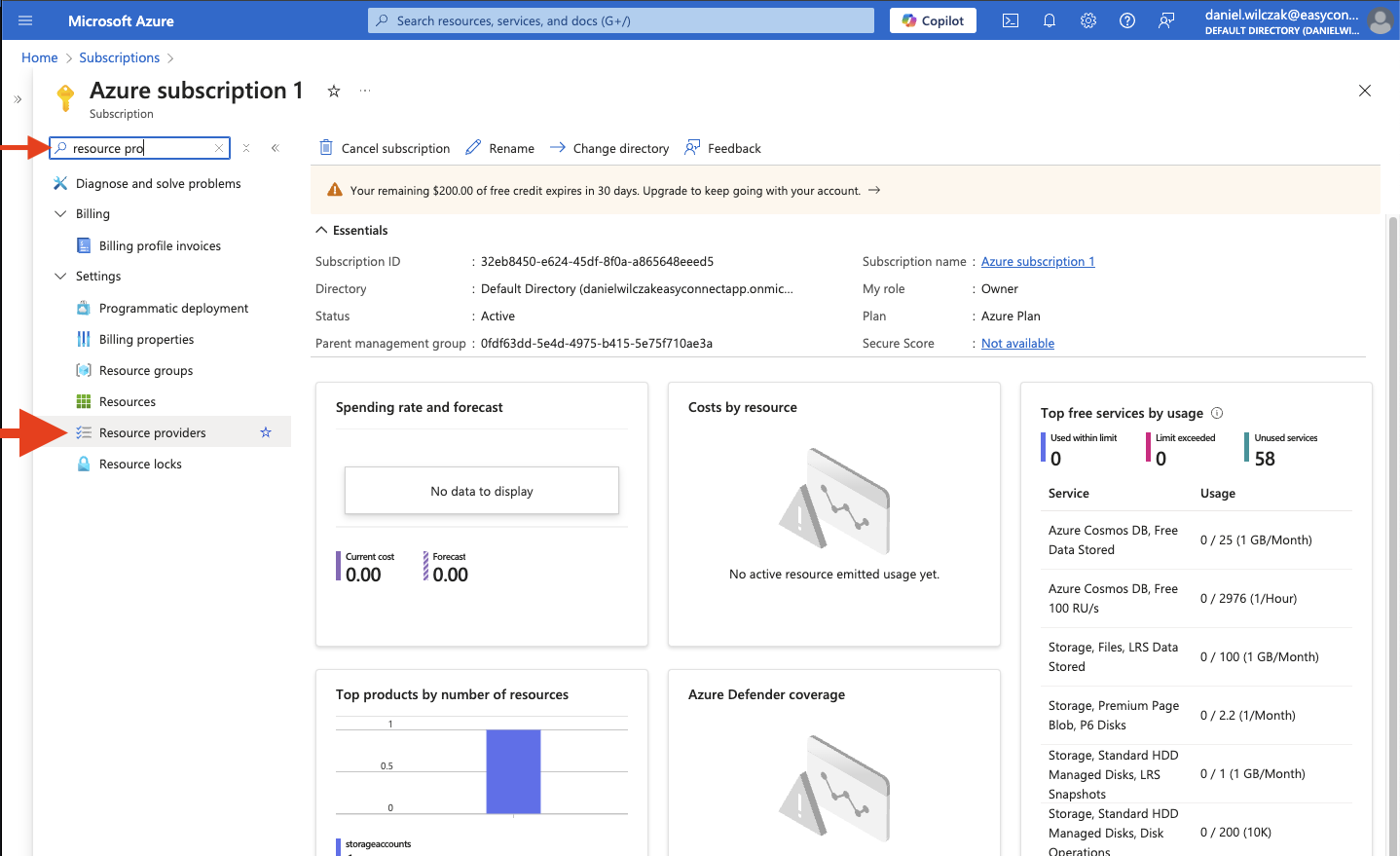Collapse the Settings section

click(x=60, y=276)
